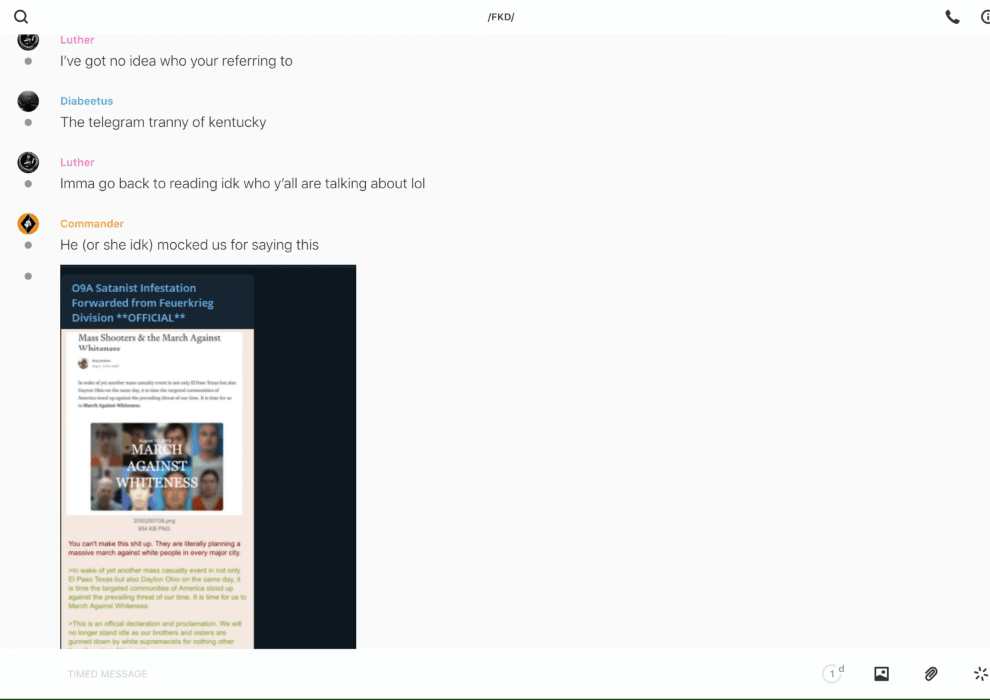The width and height of the screenshot is (990, 700).
Task: Attach a file using the paperclip icon
Action: pos(931,674)
